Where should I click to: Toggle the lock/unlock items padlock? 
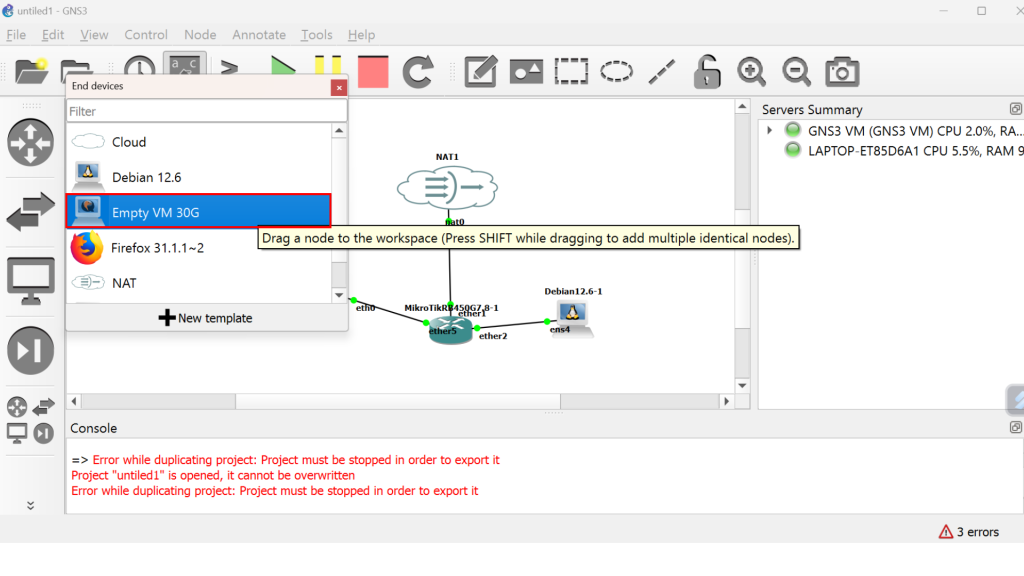(x=707, y=72)
